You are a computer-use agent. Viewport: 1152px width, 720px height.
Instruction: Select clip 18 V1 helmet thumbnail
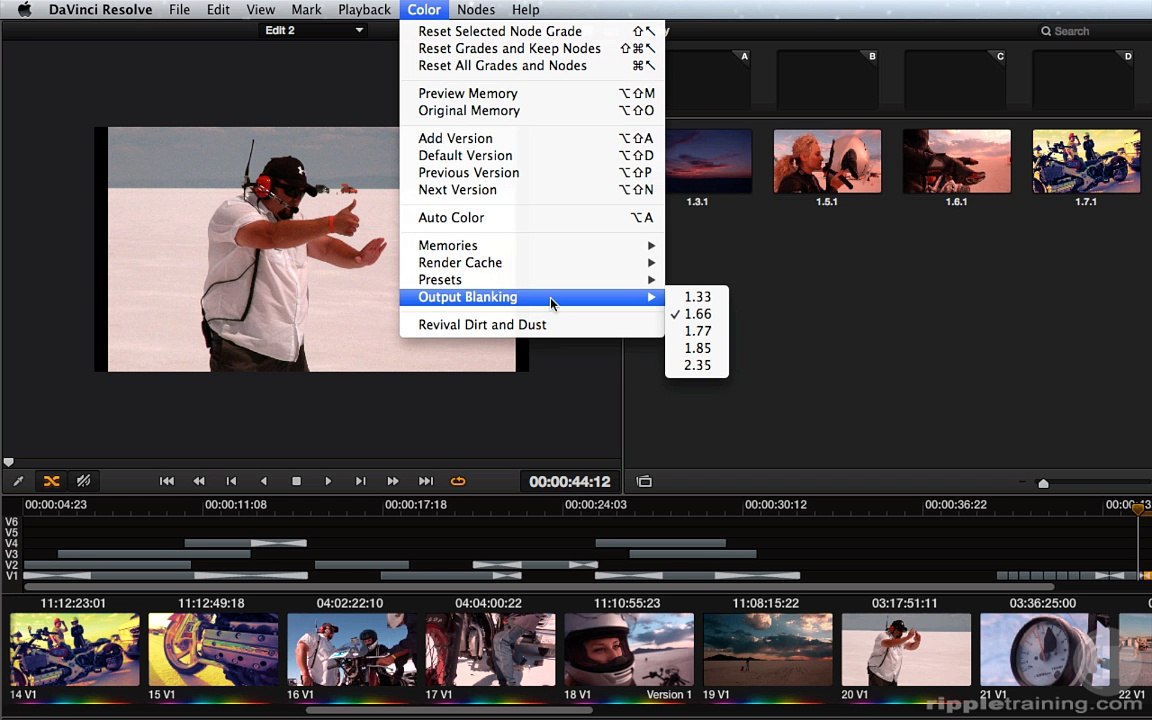coord(629,649)
